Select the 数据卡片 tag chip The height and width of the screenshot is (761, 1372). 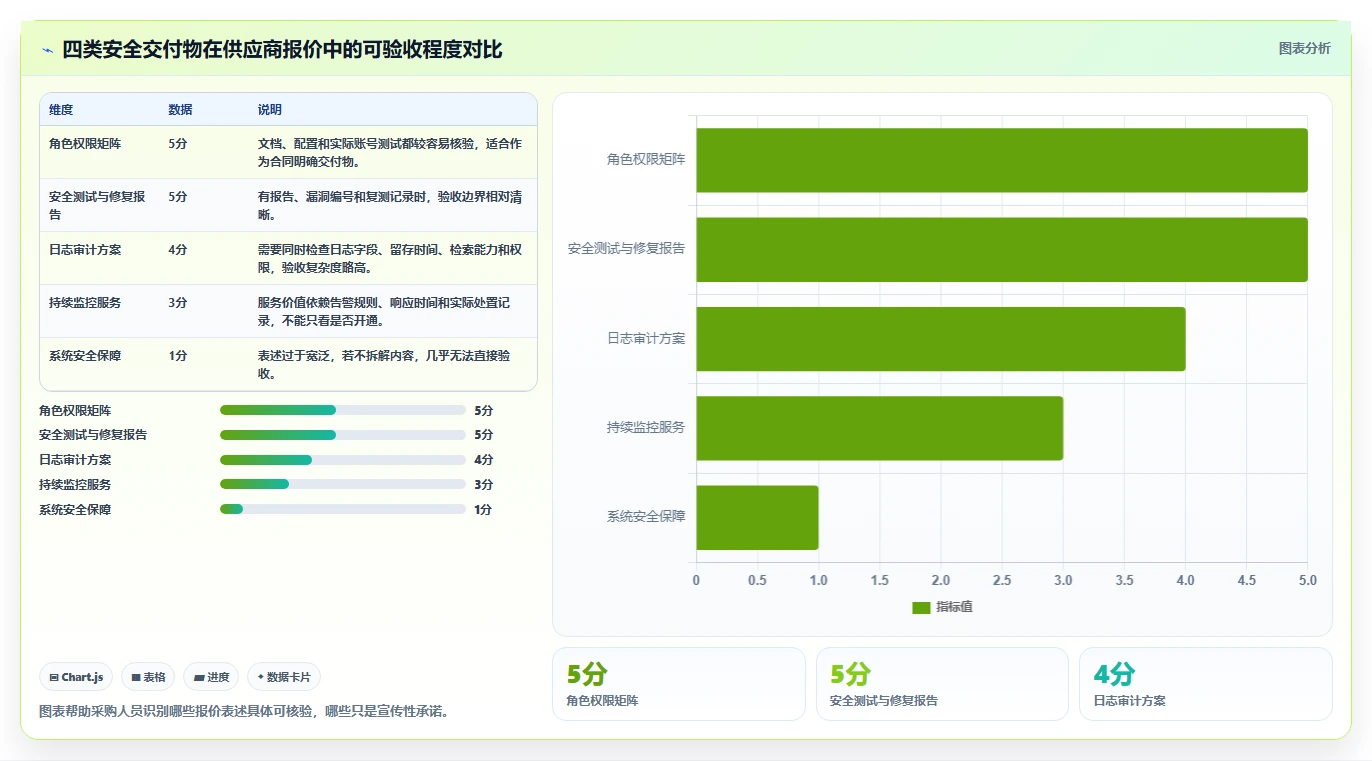(x=284, y=677)
